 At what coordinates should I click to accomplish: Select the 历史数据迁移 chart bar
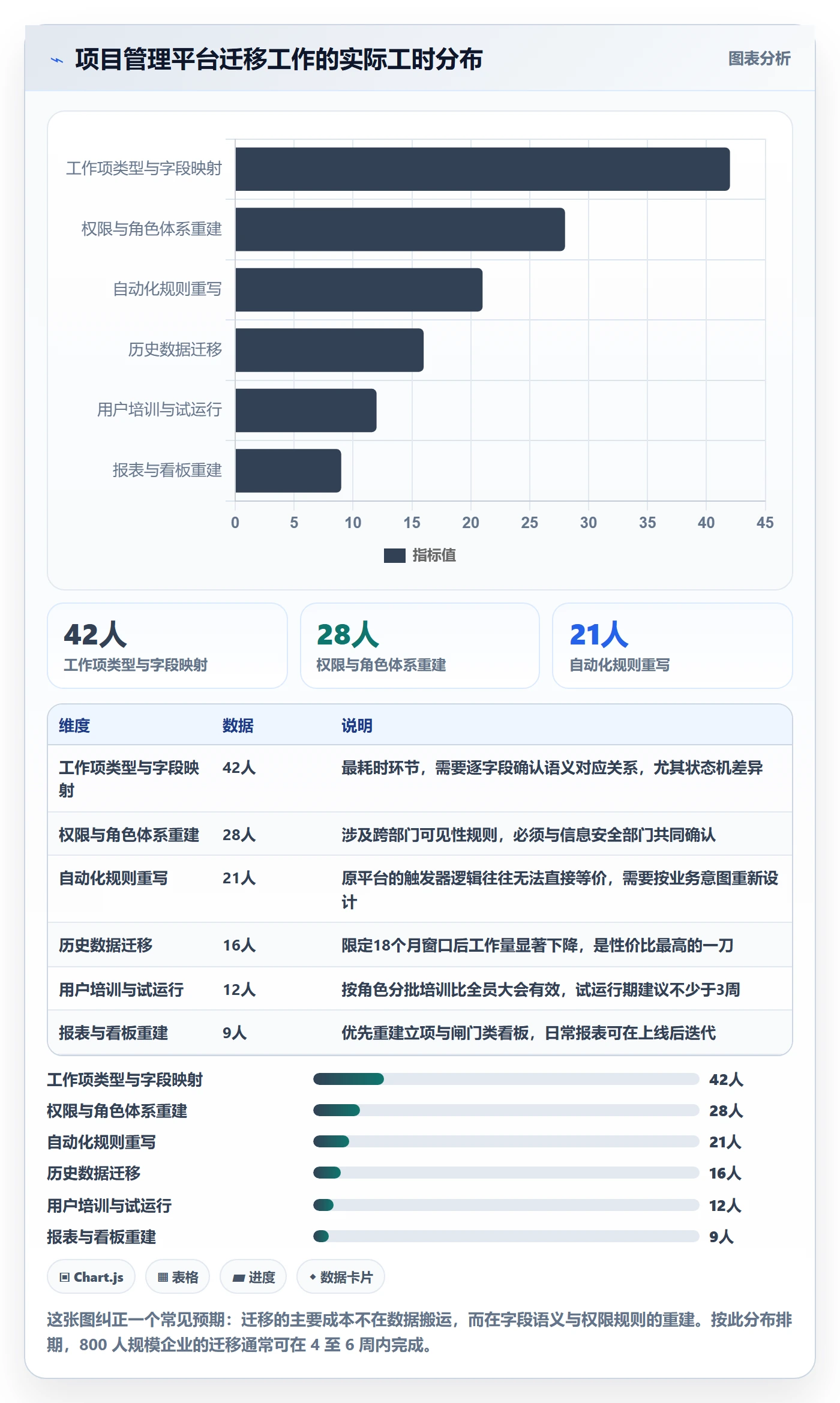[x=329, y=350]
